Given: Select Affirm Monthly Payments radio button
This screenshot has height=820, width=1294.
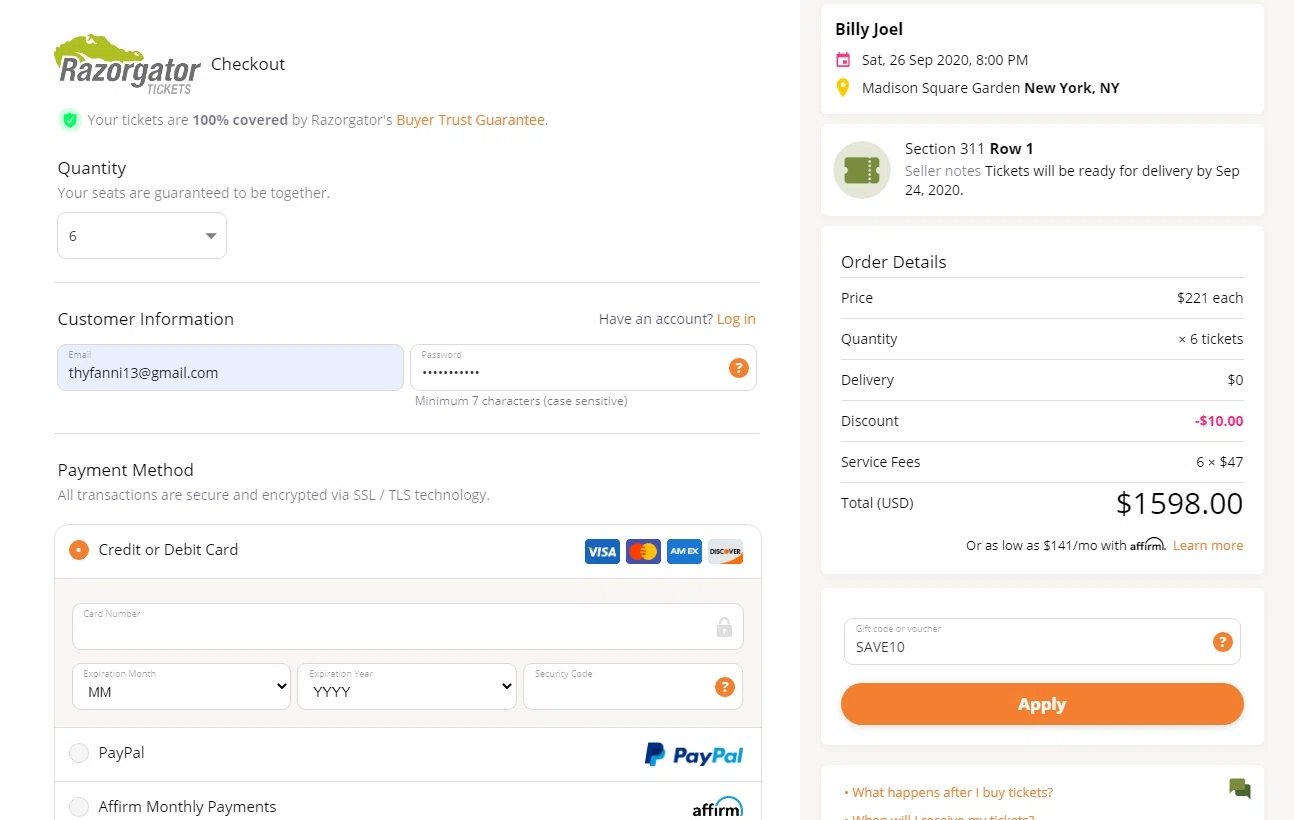Looking at the screenshot, I should tap(79, 807).
